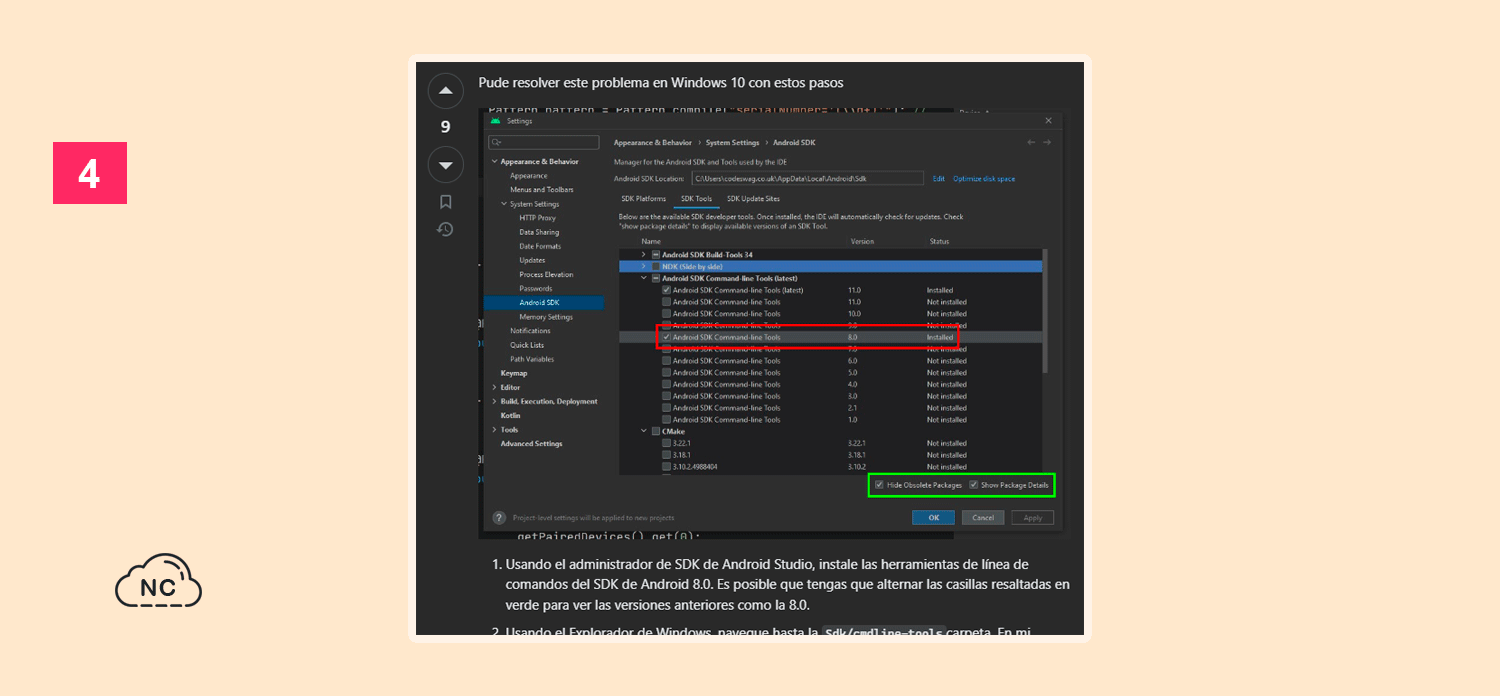
Task: Open Menus and Toolbars settings
Action: [542, 190]
